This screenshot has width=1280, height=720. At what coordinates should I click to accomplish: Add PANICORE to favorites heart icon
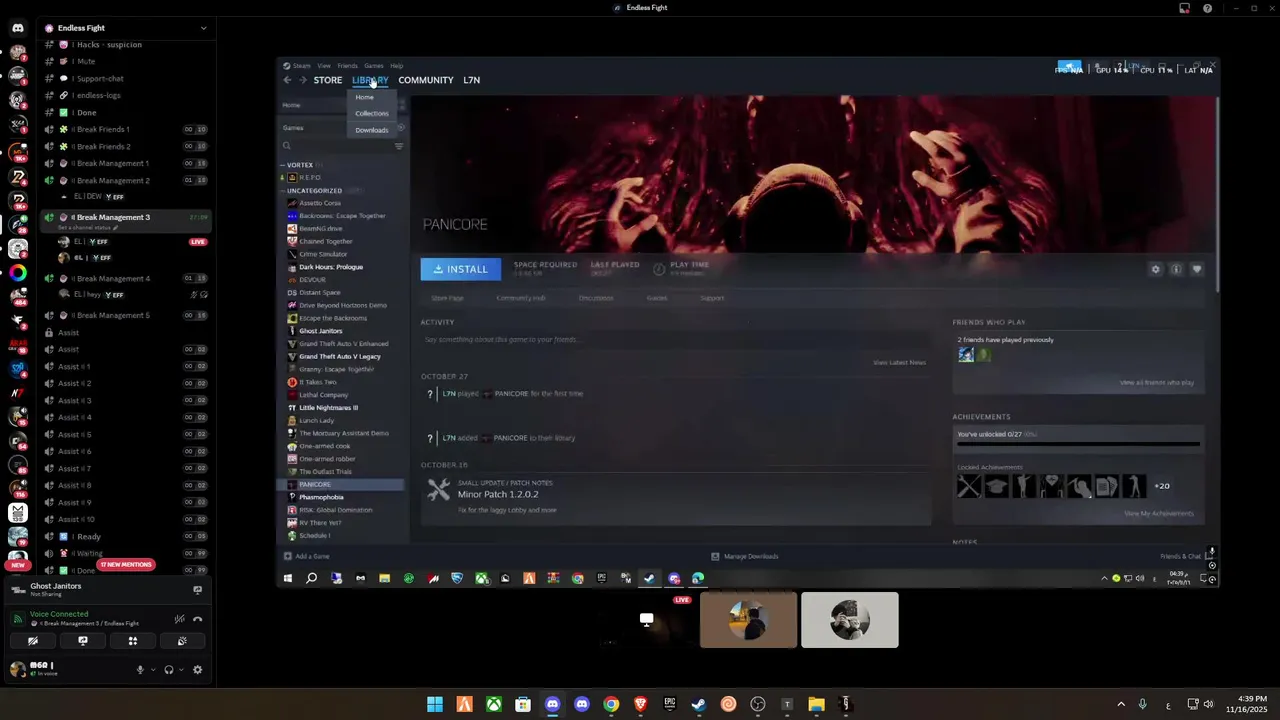tap(1196, 269)
